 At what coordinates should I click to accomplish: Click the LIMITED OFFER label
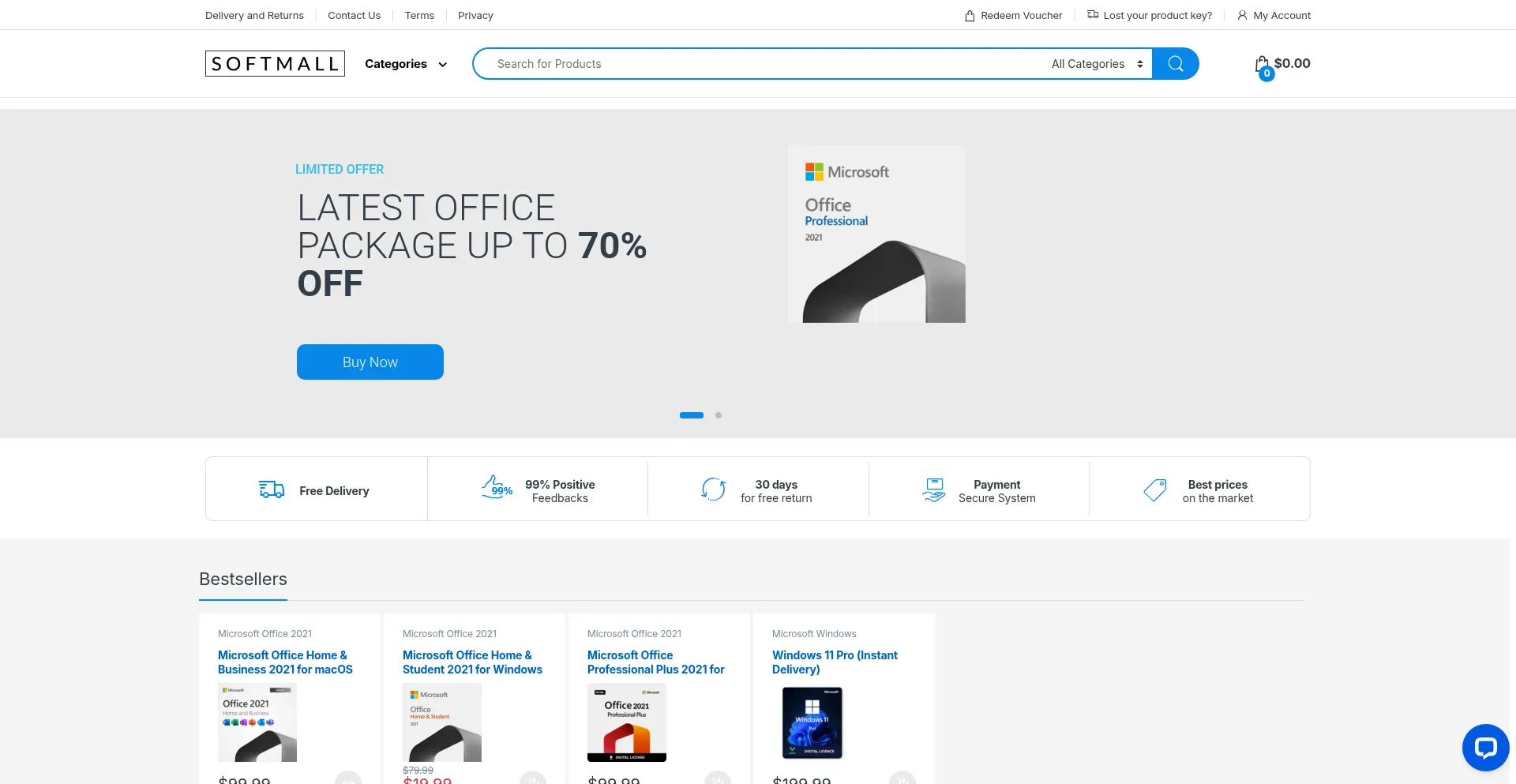pos(340,170)
